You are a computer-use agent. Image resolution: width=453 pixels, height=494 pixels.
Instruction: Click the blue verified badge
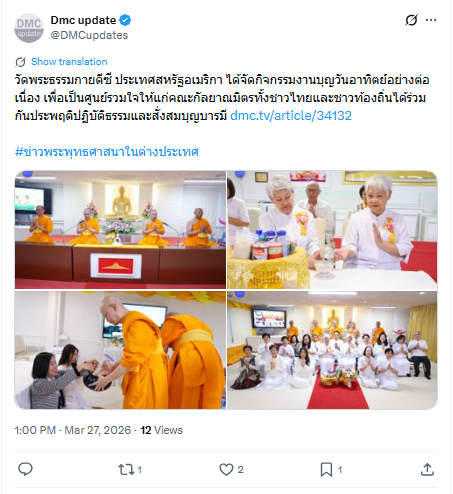click(x=125, y=20)
